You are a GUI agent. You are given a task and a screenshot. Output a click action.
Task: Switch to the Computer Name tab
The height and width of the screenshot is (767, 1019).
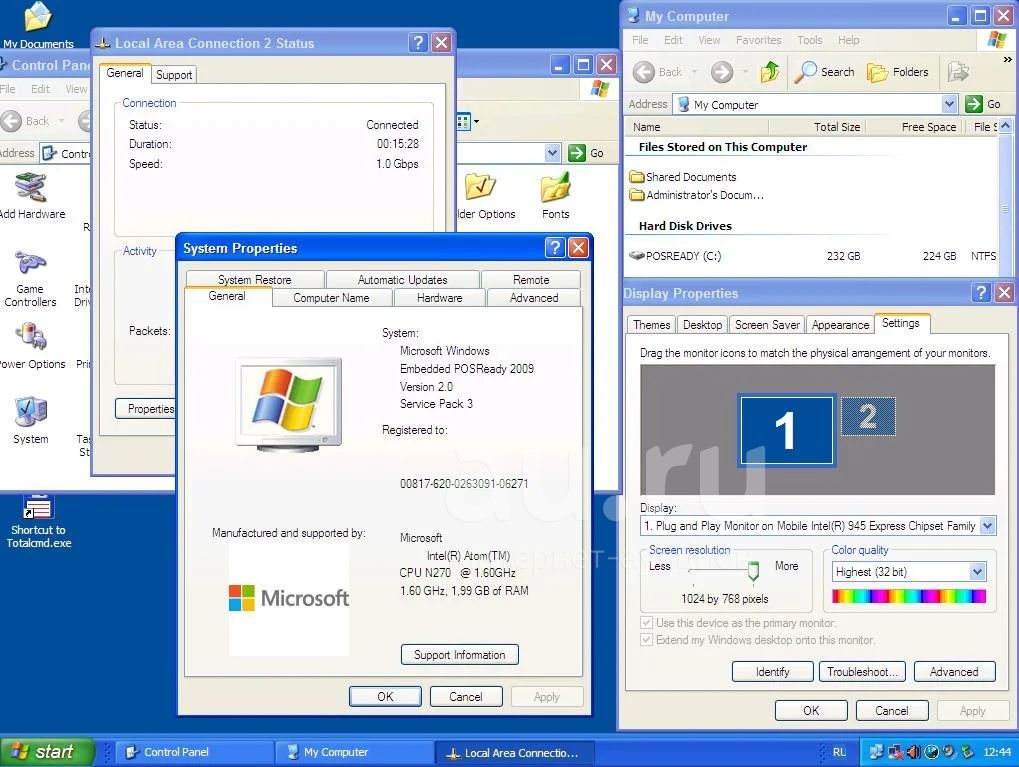point(331,298)
